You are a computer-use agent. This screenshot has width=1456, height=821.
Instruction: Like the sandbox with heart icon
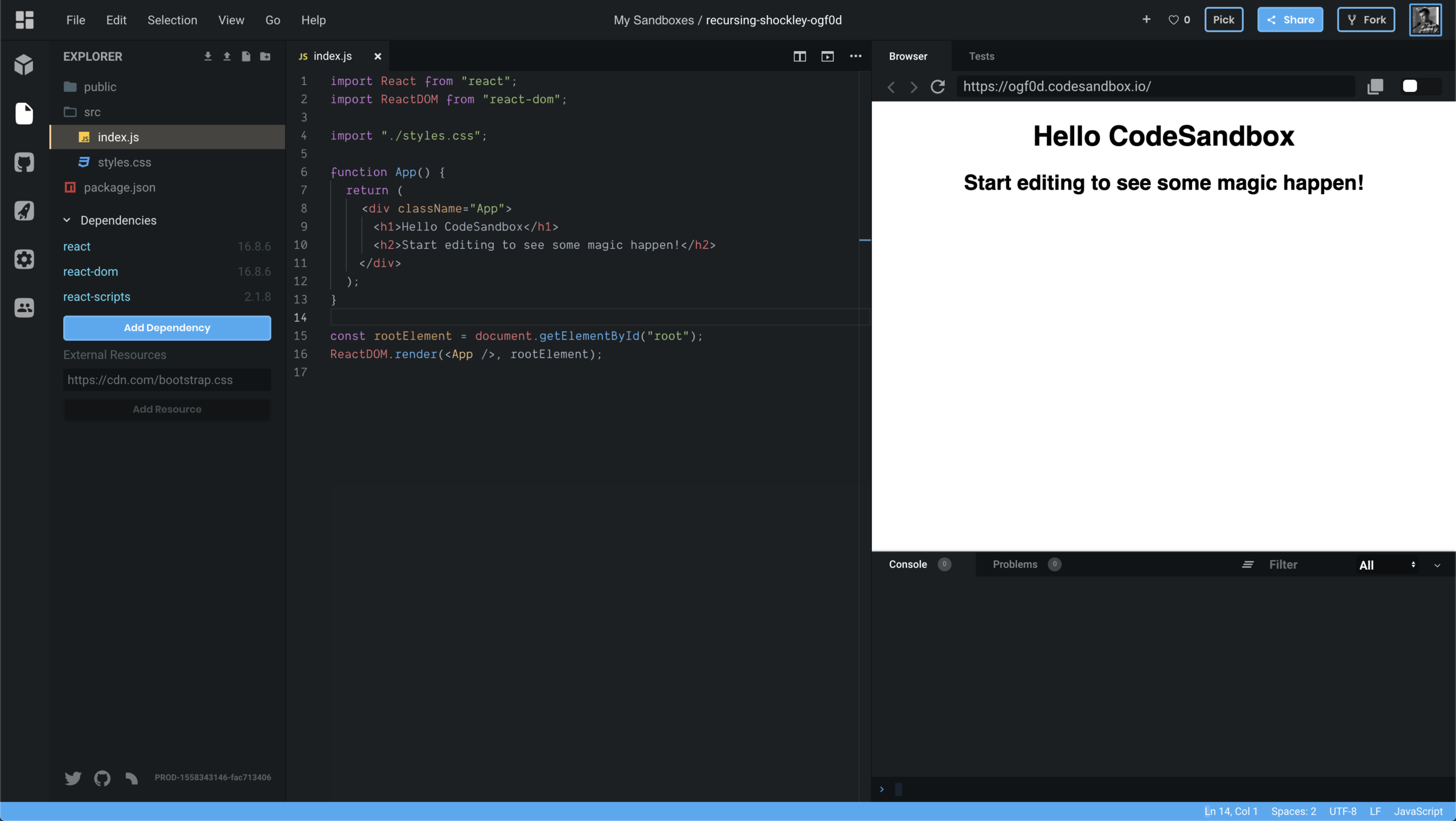(1173, 20)
